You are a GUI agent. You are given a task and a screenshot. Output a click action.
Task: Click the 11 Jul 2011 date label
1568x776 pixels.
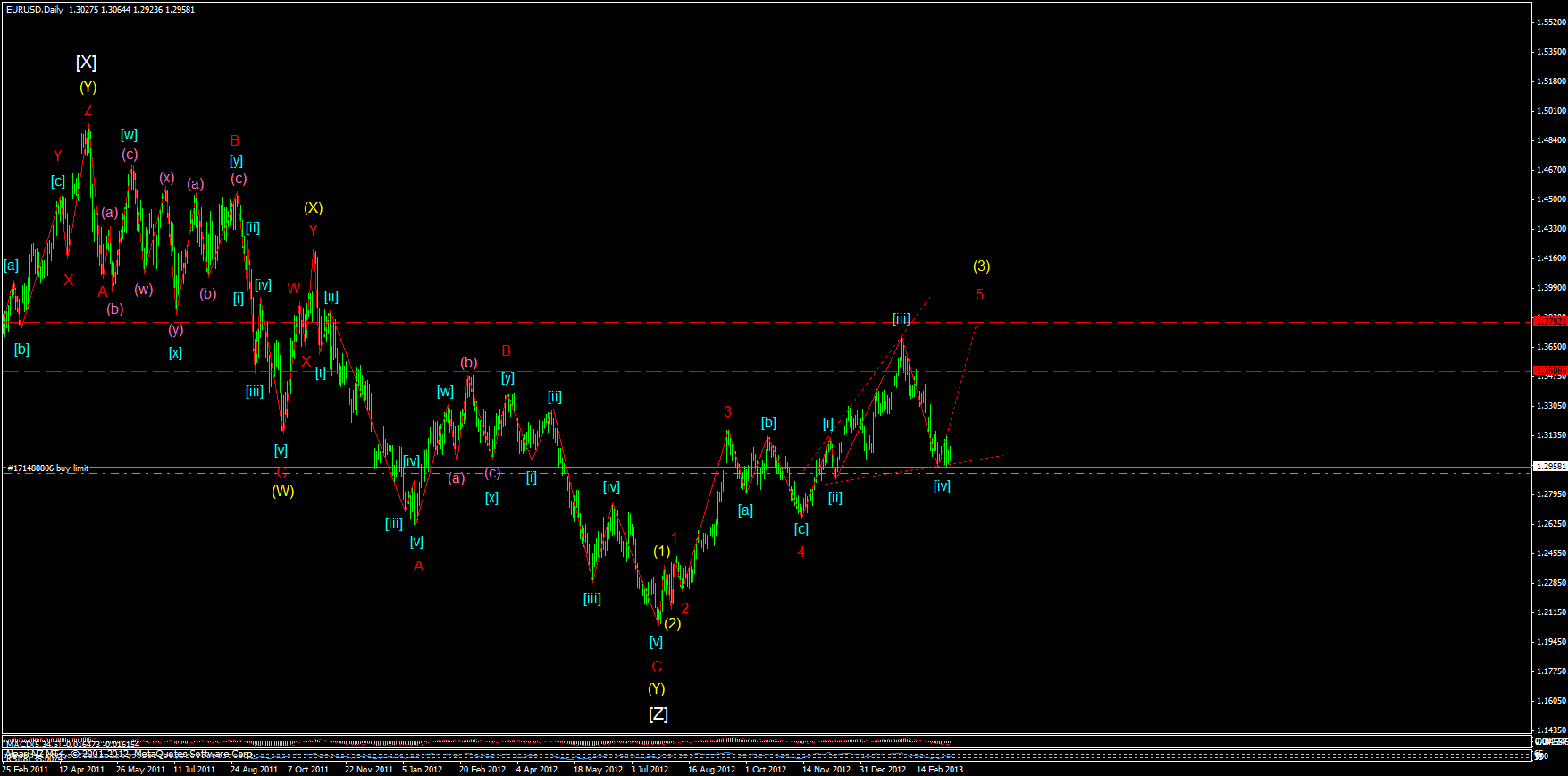point(195,770)
